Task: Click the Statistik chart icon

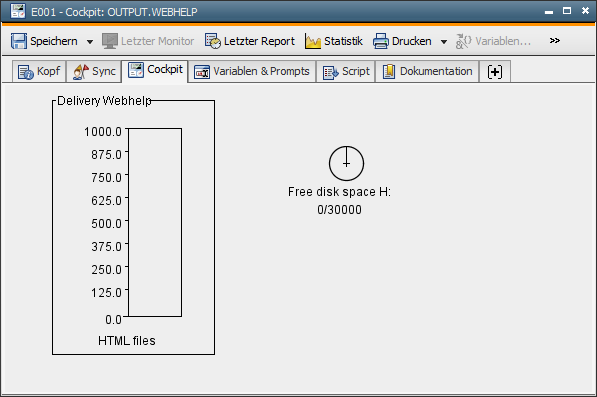Action: pos(313,41)
